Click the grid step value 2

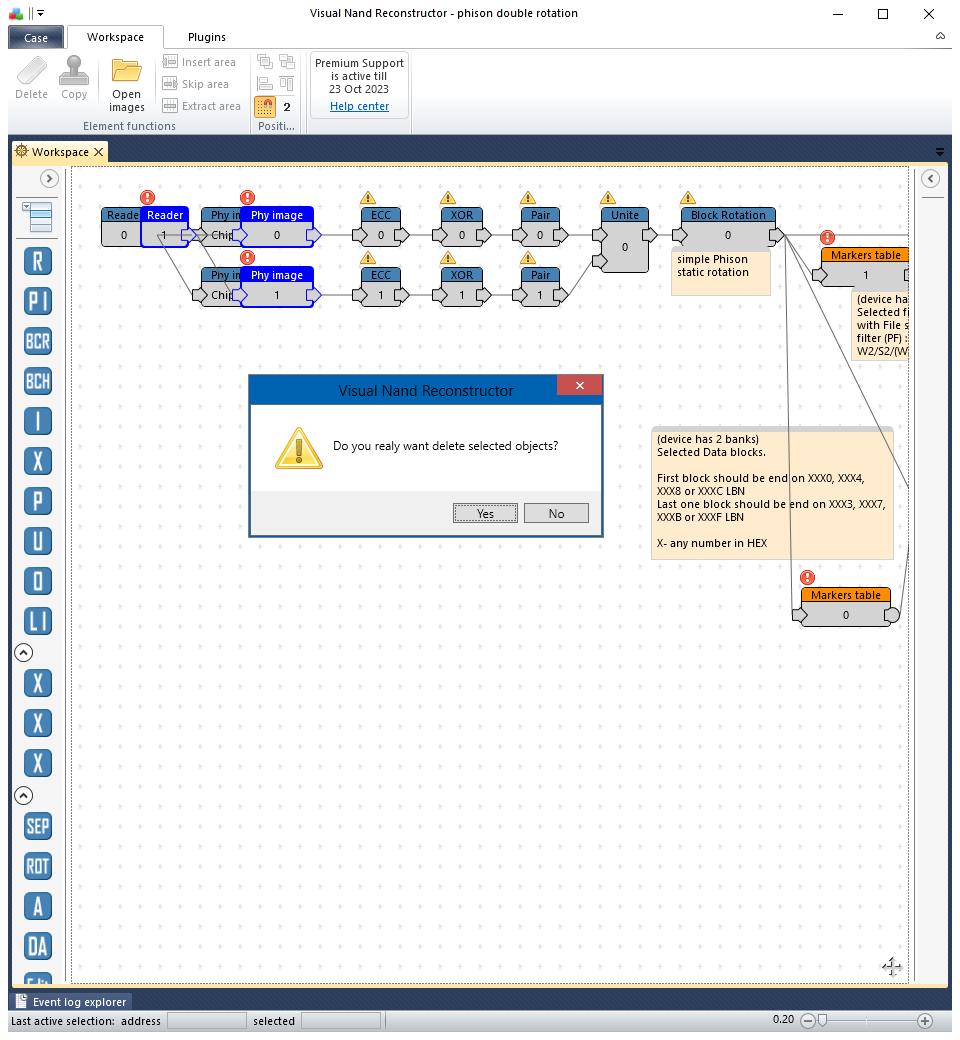pos(287,107)
